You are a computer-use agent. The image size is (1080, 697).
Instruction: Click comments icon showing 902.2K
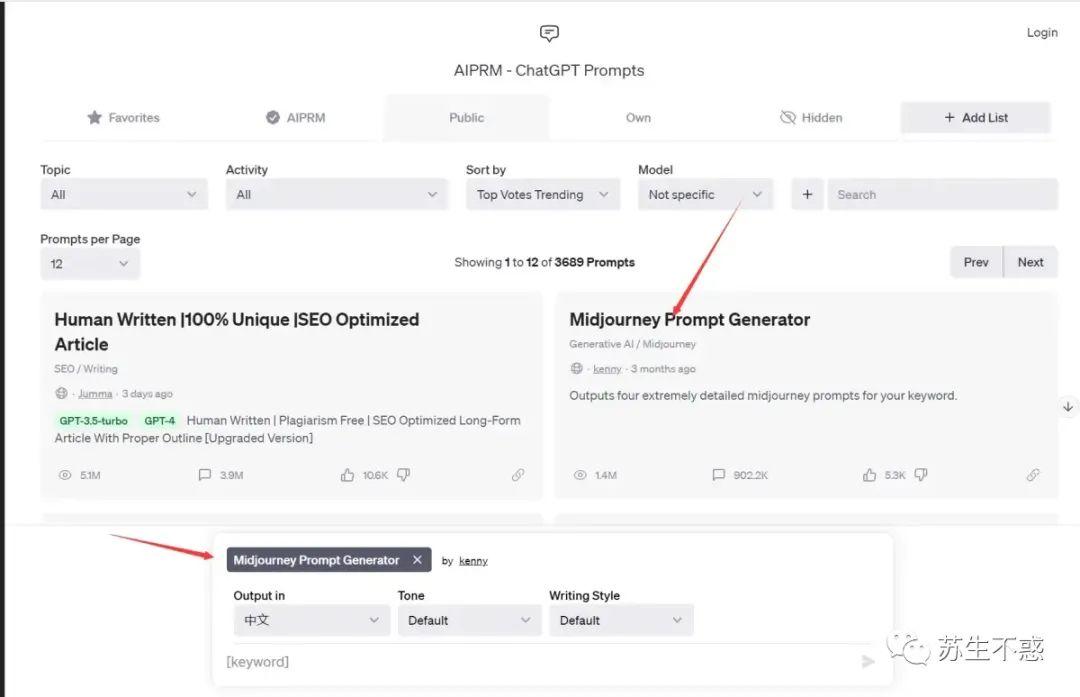pos(718,475)
